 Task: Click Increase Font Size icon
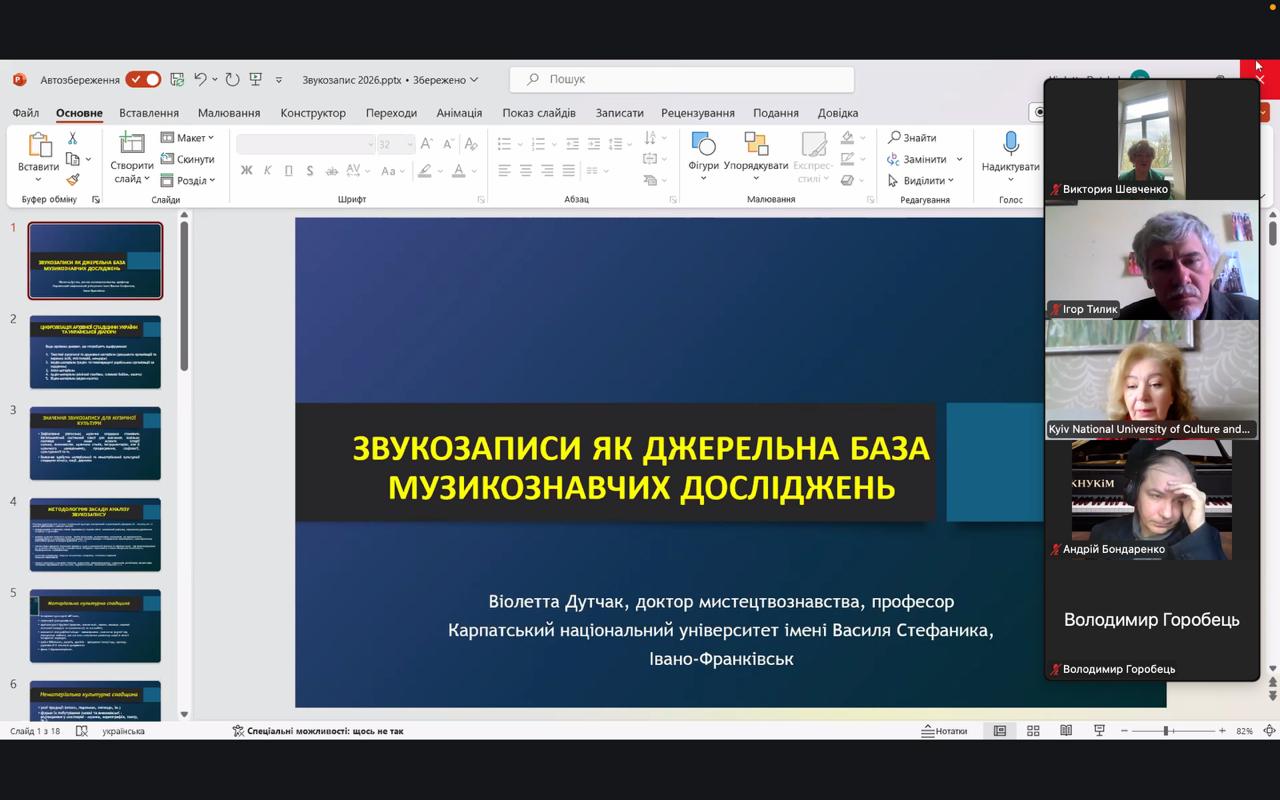pyautogui.click(x=427, y=144)
